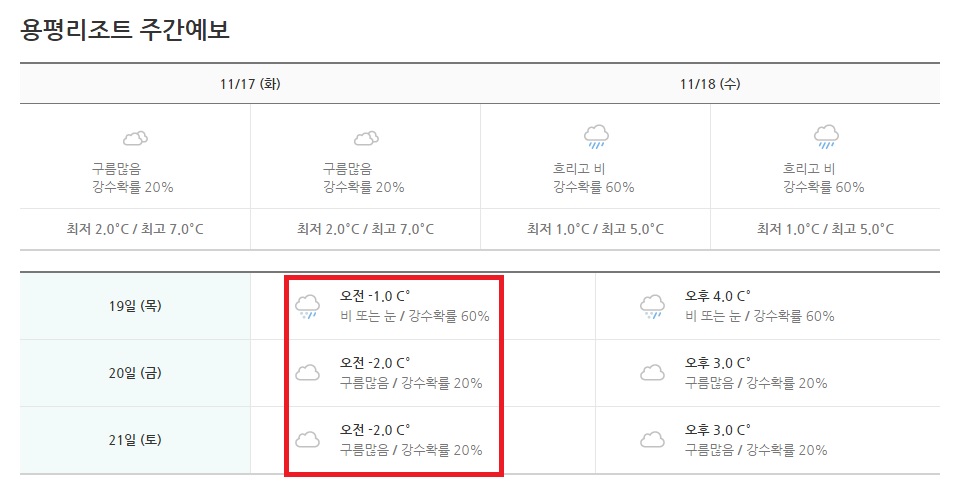The image size is (953, 494).
Task: Click the 오후 4.0 C° temperature text
Action: coord(718,296)
